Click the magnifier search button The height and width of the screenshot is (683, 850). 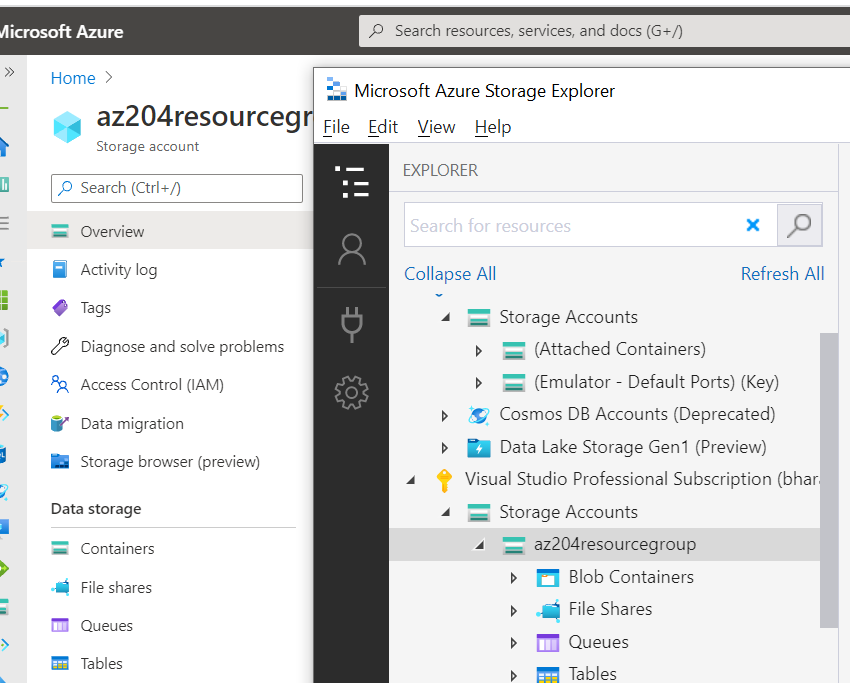pos(799,225)
